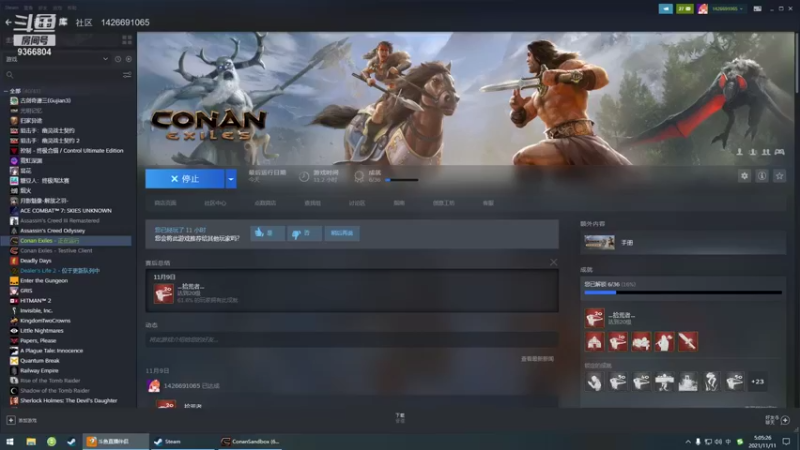Open the Community Hub tab in game links
Image resolution: width=800 pixels, height=450 pixels.
click(215, 203)
